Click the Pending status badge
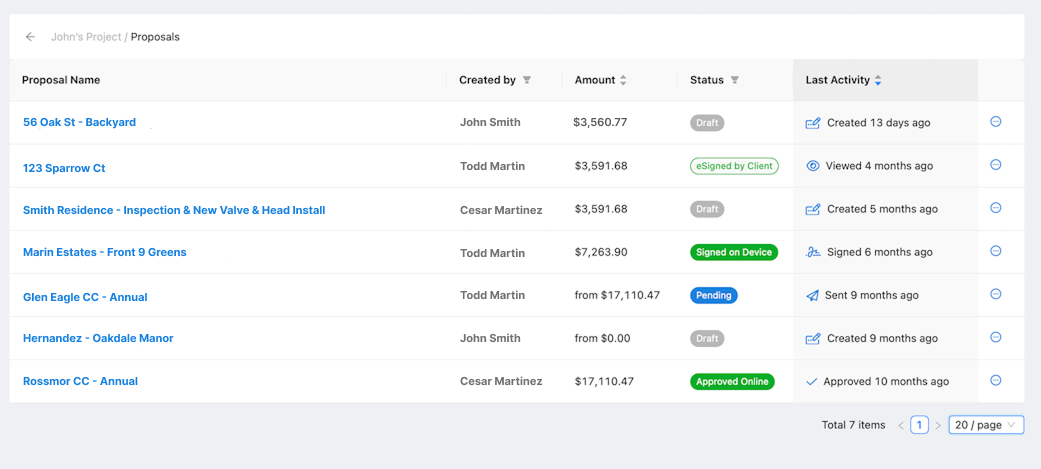The height and width of the screenshot is (469, 1041). click(x=714, y=296)
